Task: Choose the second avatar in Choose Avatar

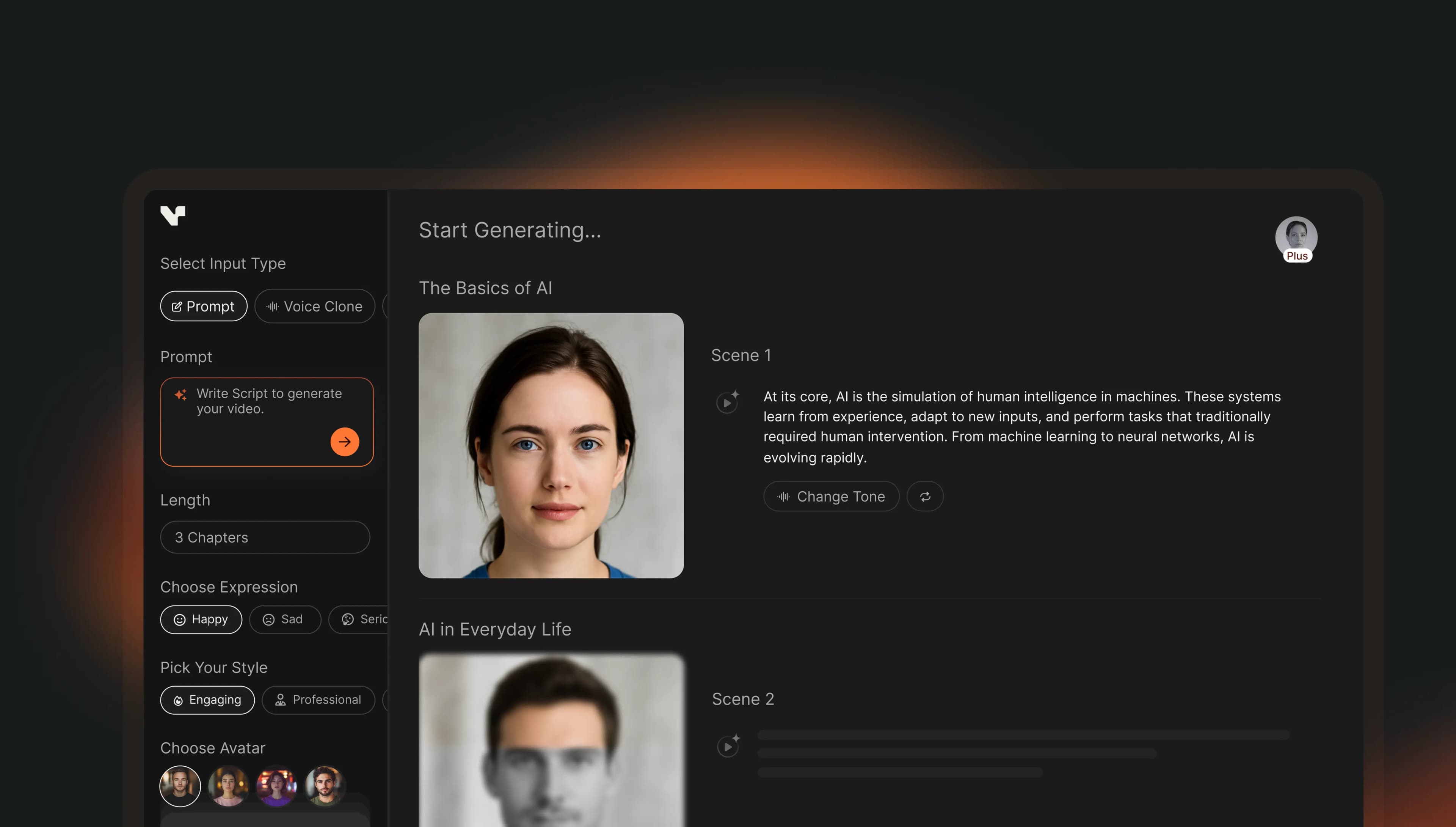Action: [229, 786]
